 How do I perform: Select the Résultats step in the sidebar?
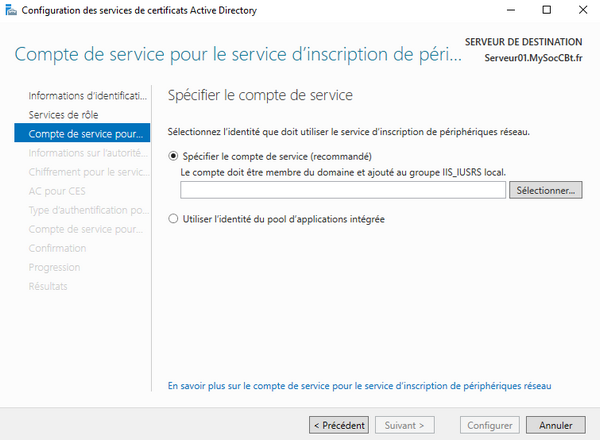point(48,286)
